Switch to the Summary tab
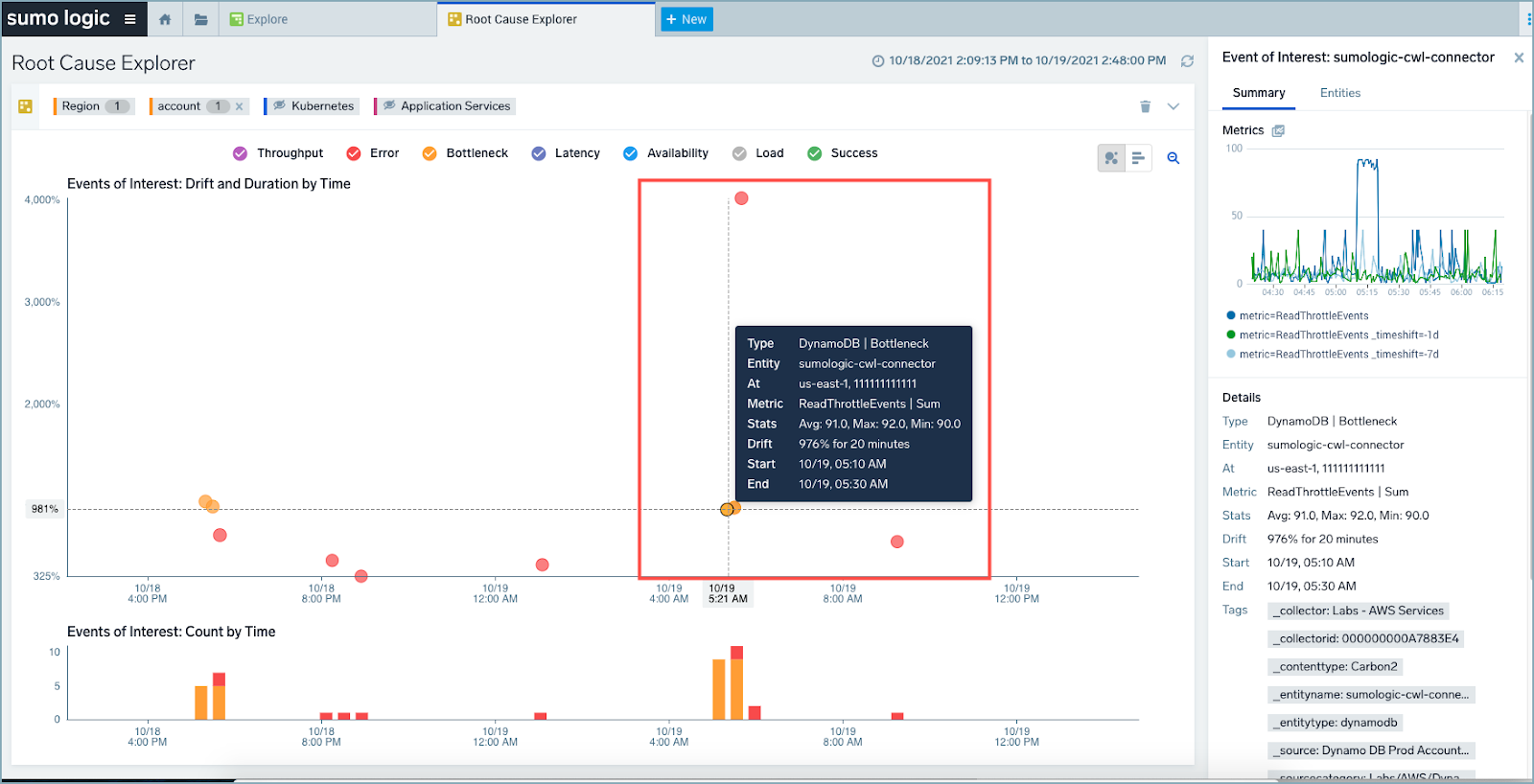The height and width of the screenshot is (784, 1534). tap(1259, 93)
